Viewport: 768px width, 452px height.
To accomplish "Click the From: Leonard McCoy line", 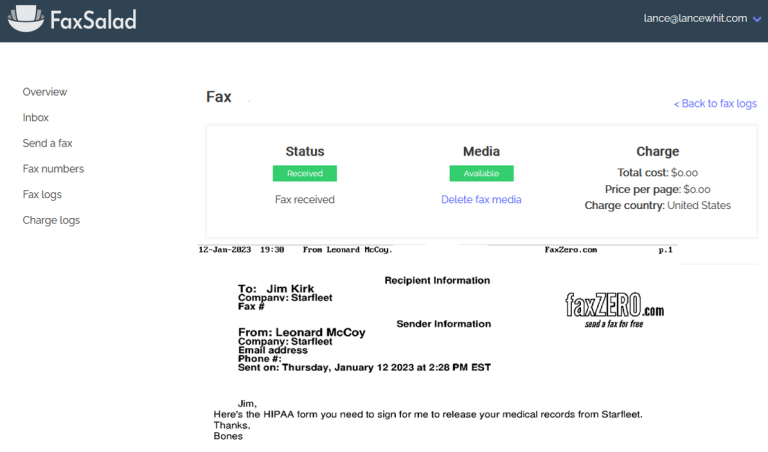I will pos(302,332).
